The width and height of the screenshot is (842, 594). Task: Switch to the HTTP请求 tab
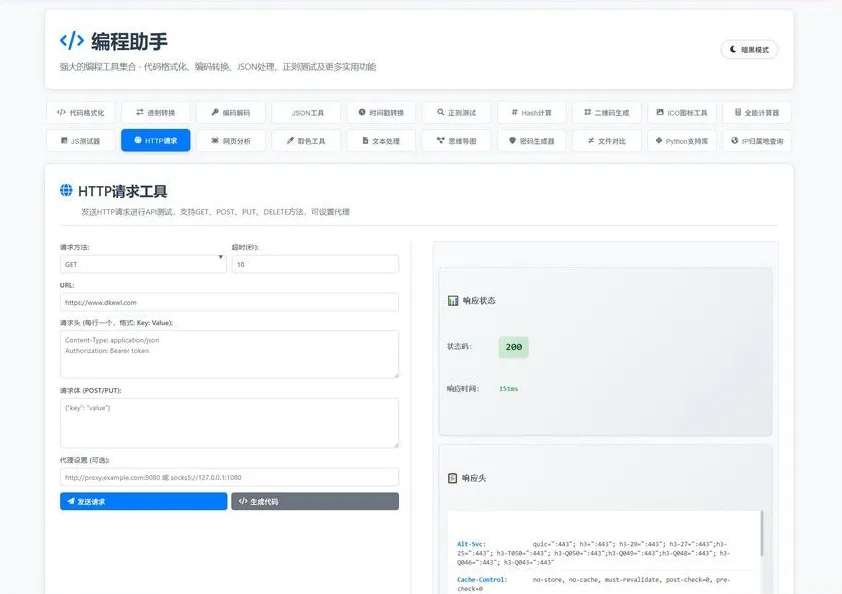154,140
